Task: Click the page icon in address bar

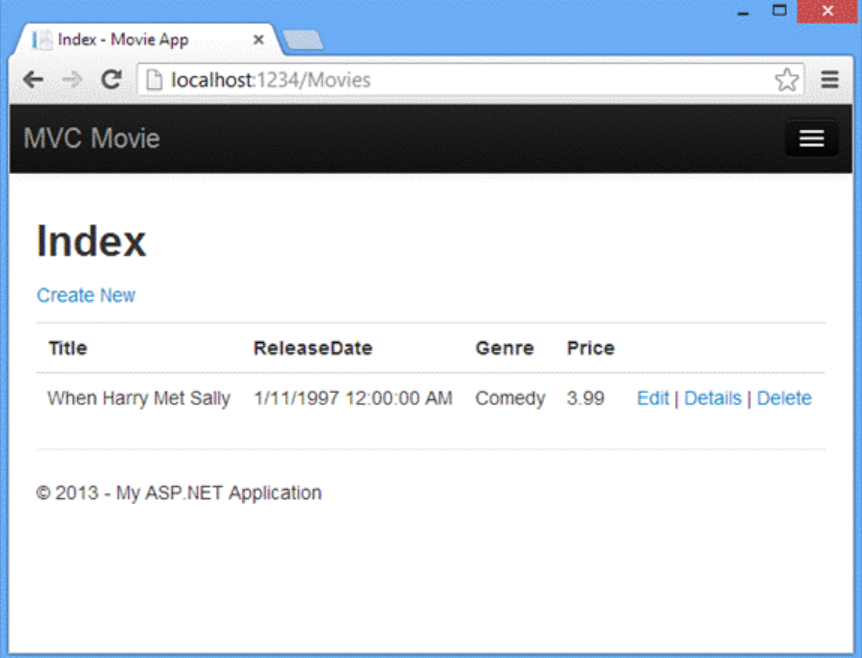Action: pos(154,80)
